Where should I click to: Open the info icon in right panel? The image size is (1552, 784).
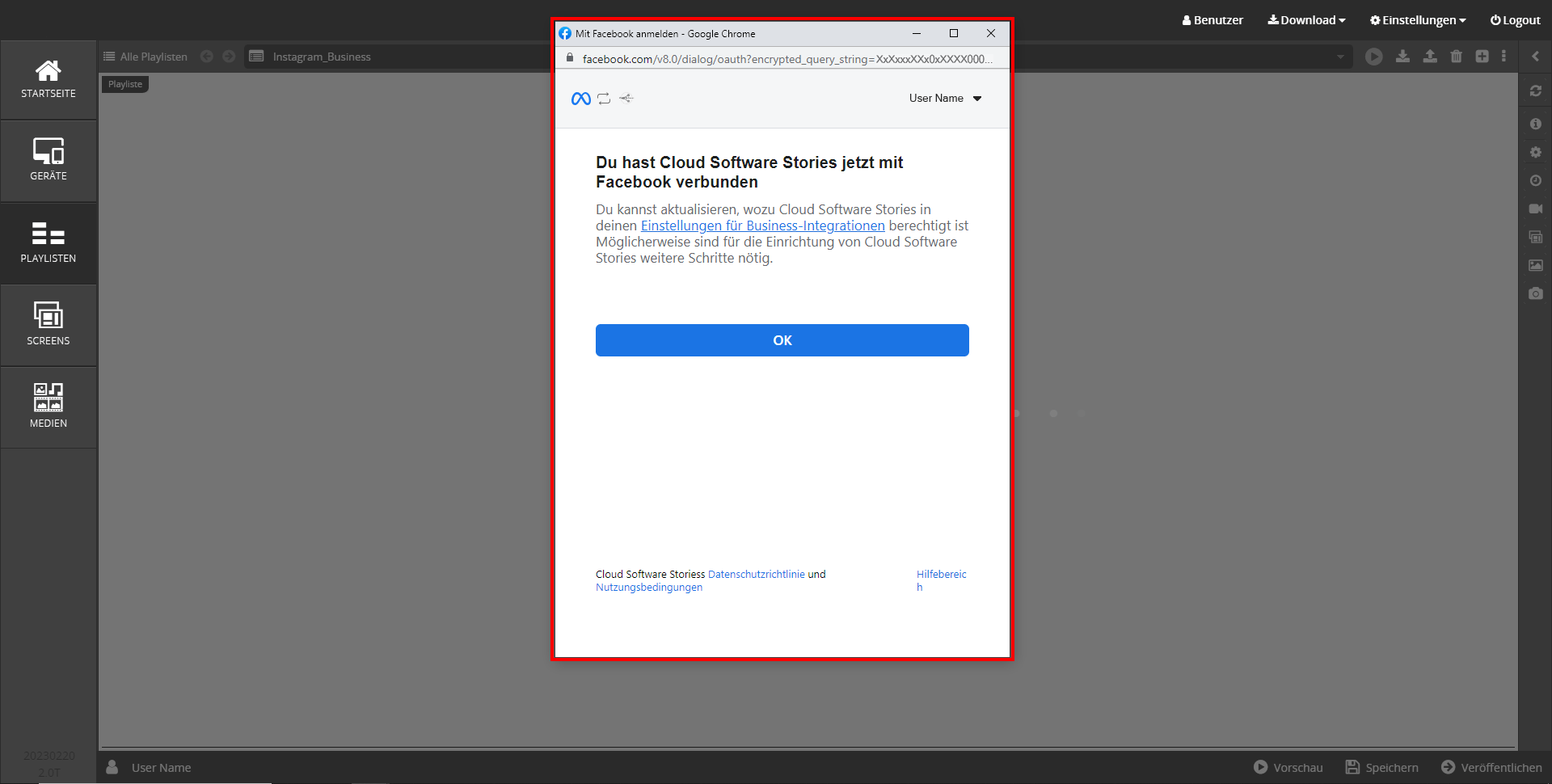tap(1535, 124)
